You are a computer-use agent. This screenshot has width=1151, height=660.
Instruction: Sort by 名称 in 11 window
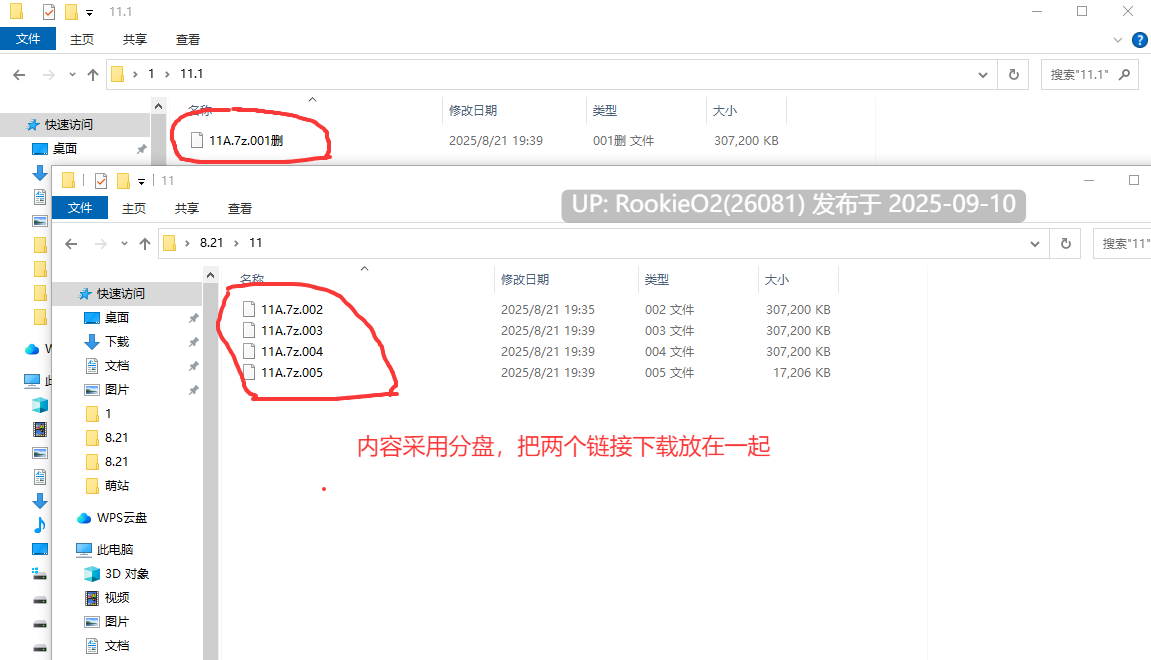click(x=252, y=279)
